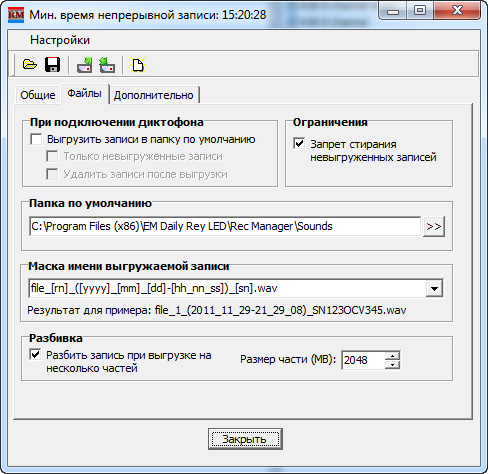This screenshot has width=488, height=474.
Task: Increase part size with spinner up arrow
Action: click(392, 356)
